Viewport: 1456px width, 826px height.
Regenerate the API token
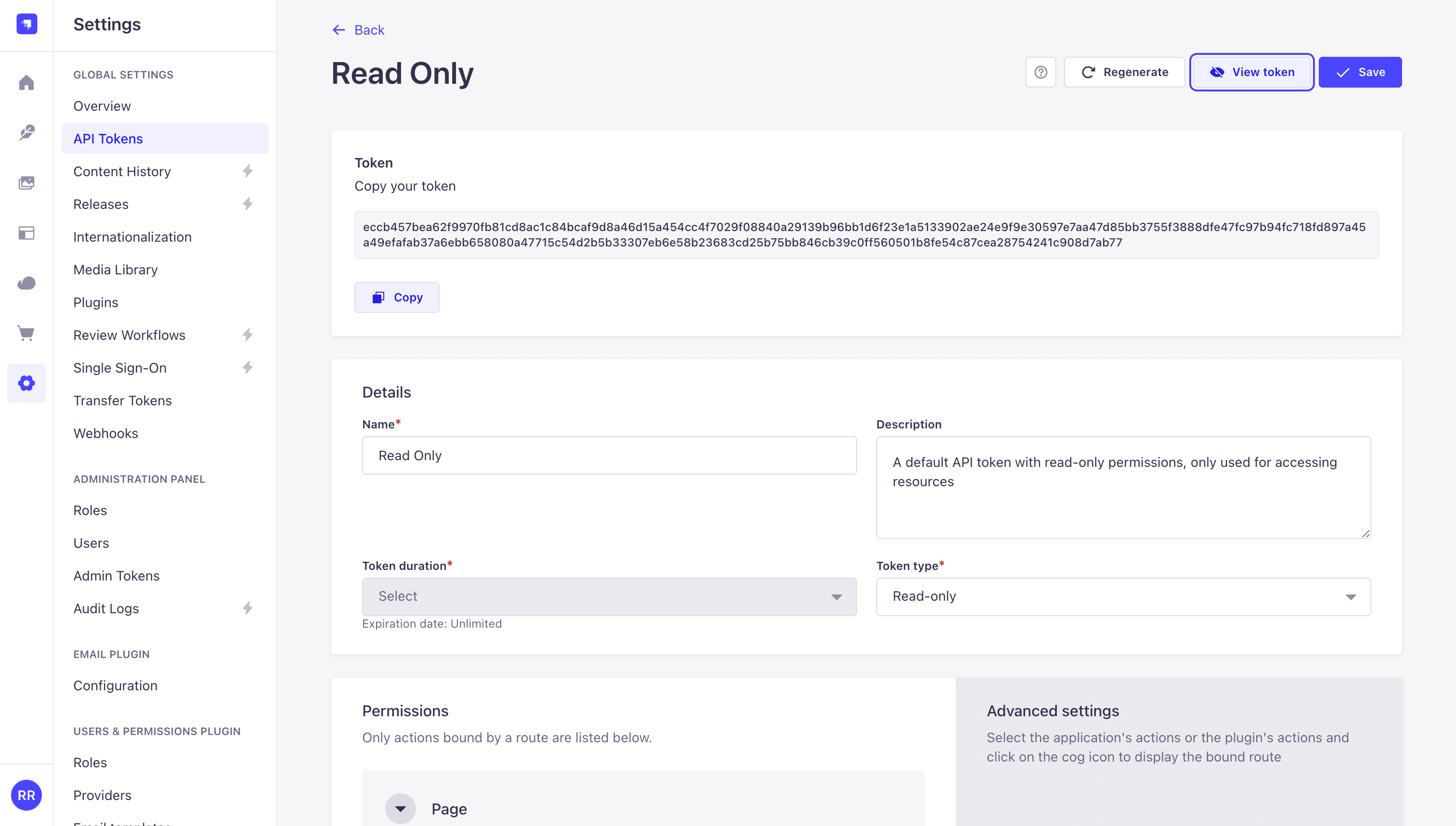pyautogui.click(x=1124, y=72)
